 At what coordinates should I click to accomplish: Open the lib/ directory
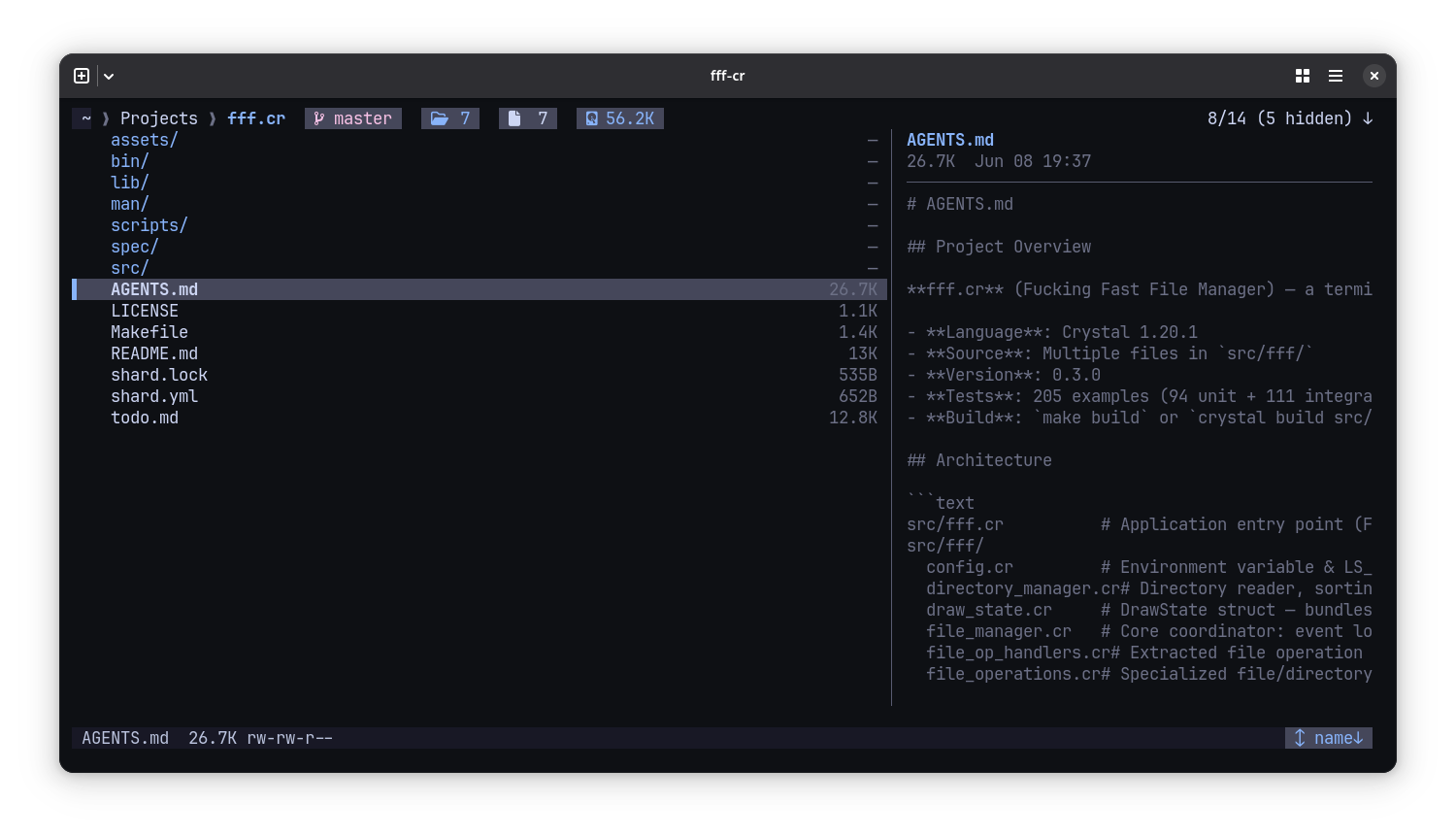click(x=130, y=183)
